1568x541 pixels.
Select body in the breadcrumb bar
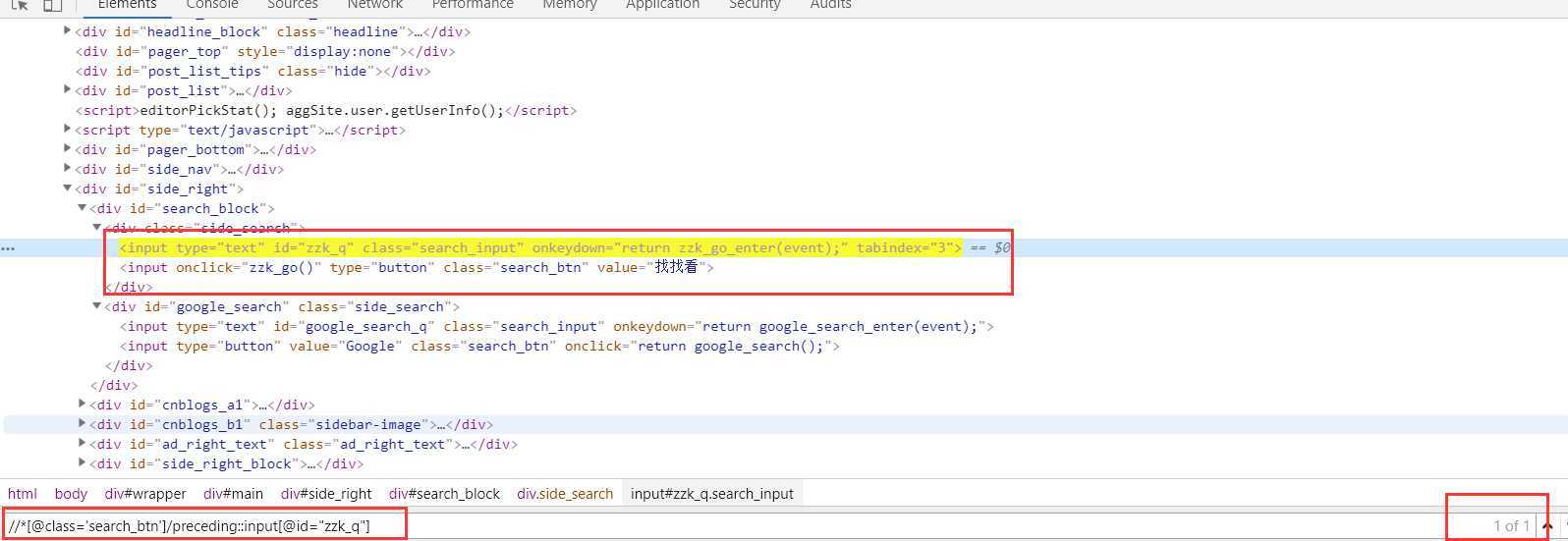coord(71,494)
